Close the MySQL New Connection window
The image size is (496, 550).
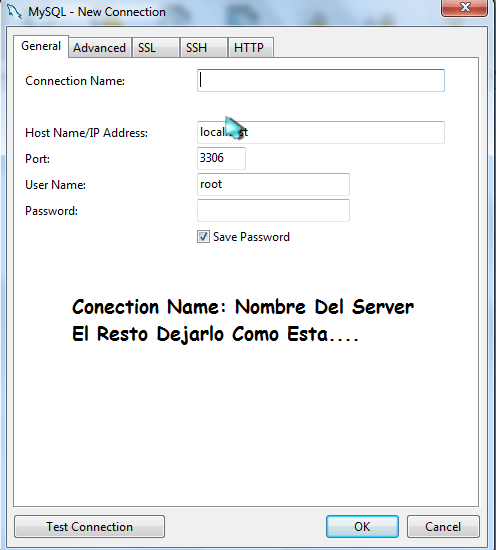click(x=464, y=7)
